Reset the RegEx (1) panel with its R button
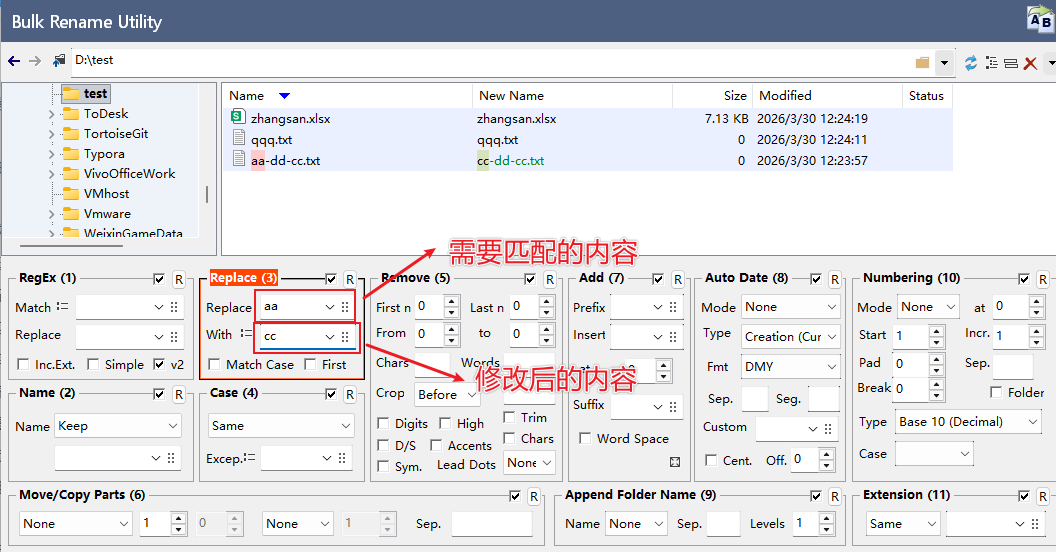The image size is (1056, 552). point(178,279)
